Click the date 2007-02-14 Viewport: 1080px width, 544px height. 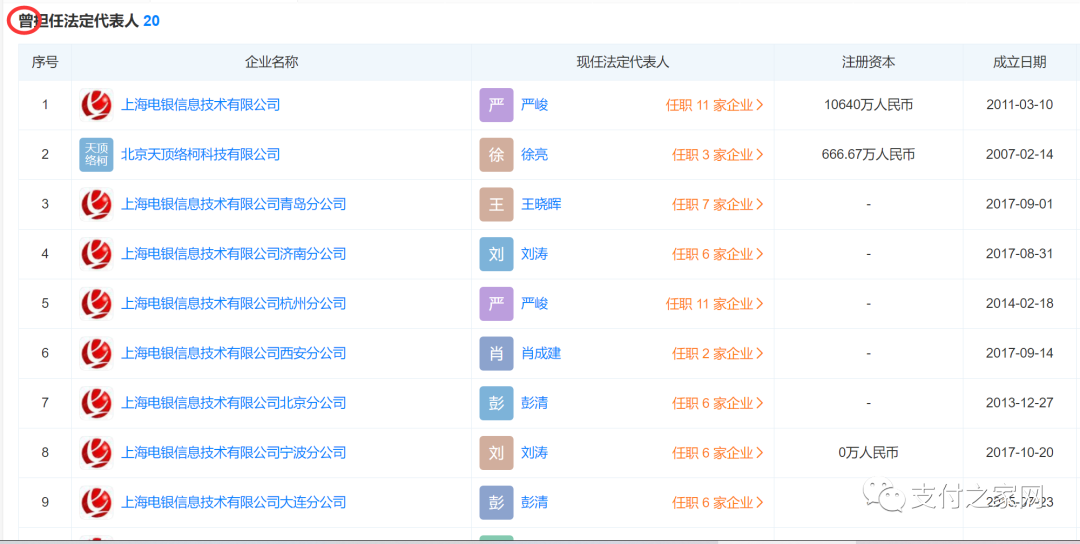[x=1019, y=155]
